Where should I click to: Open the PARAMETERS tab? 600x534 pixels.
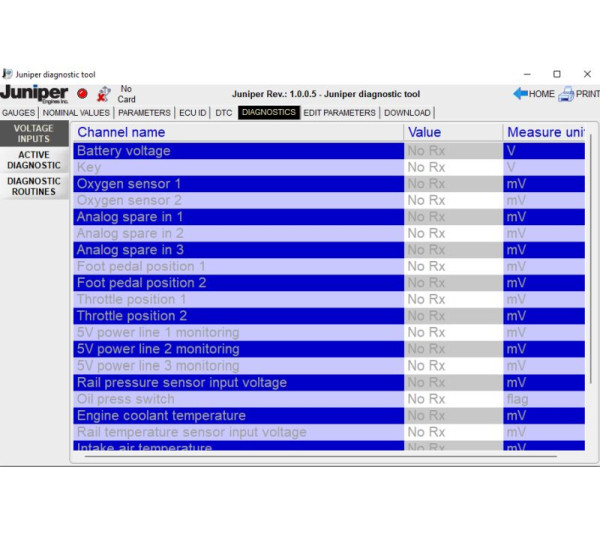(x=144, y=113)
